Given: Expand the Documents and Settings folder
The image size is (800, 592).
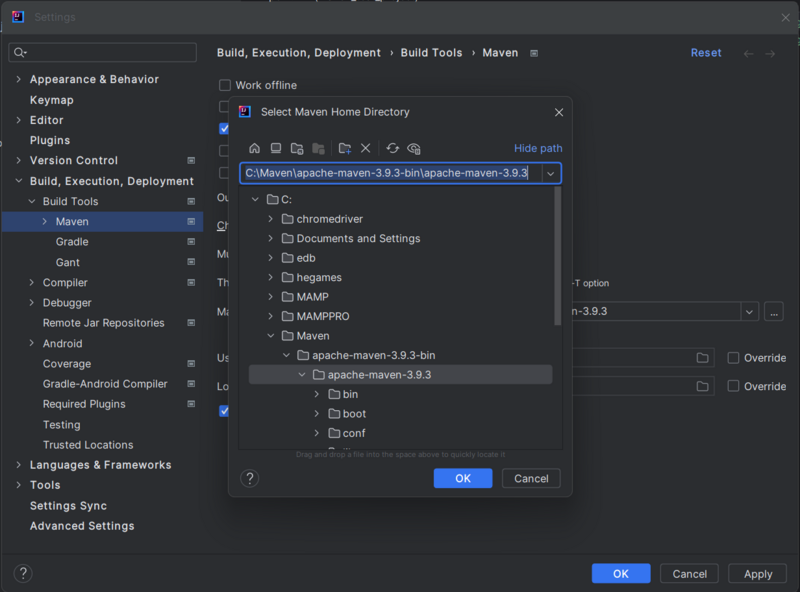Looking at the screenshot, I should 270,238.
